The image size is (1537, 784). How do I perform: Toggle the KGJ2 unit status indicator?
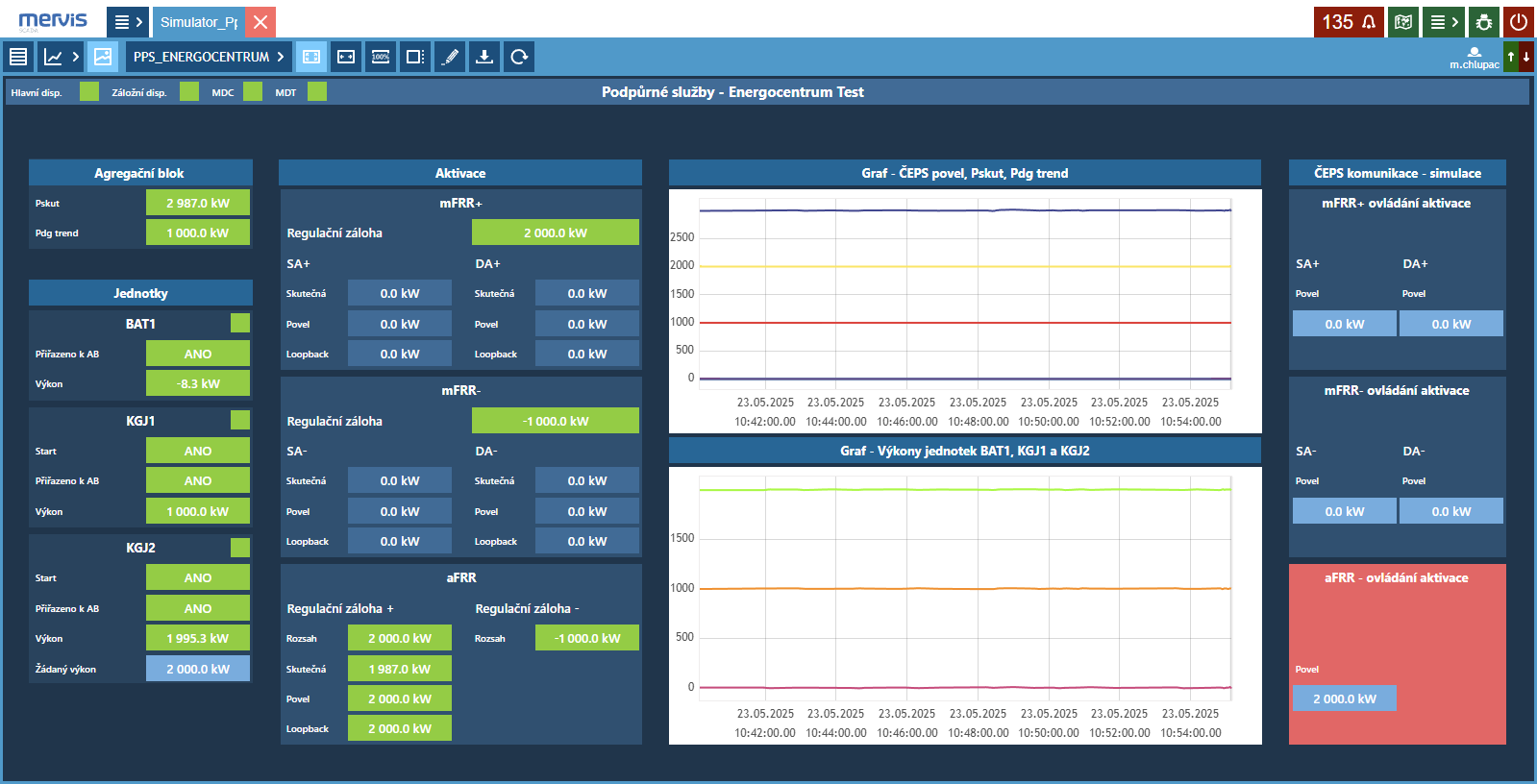coord(240,548)
